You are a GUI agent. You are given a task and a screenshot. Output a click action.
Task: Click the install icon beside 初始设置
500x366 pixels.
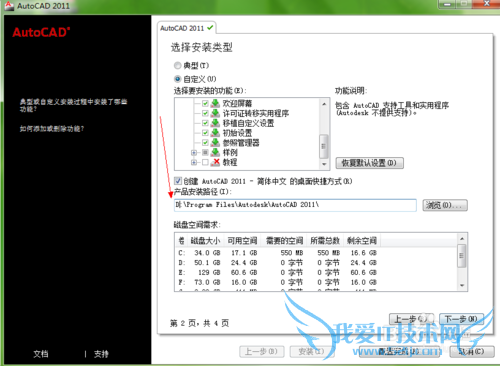(x=216, y=133)
